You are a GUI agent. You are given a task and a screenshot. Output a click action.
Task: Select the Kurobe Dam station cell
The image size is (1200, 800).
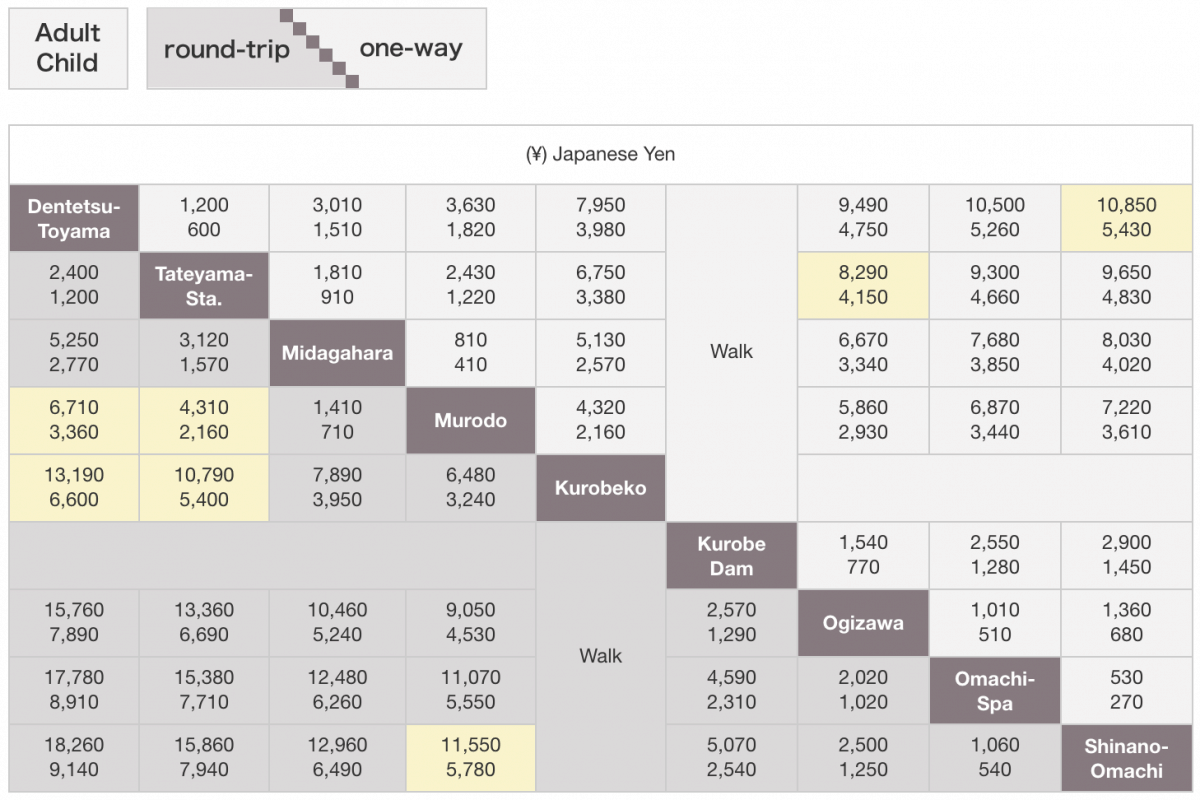tap(731, 556)
